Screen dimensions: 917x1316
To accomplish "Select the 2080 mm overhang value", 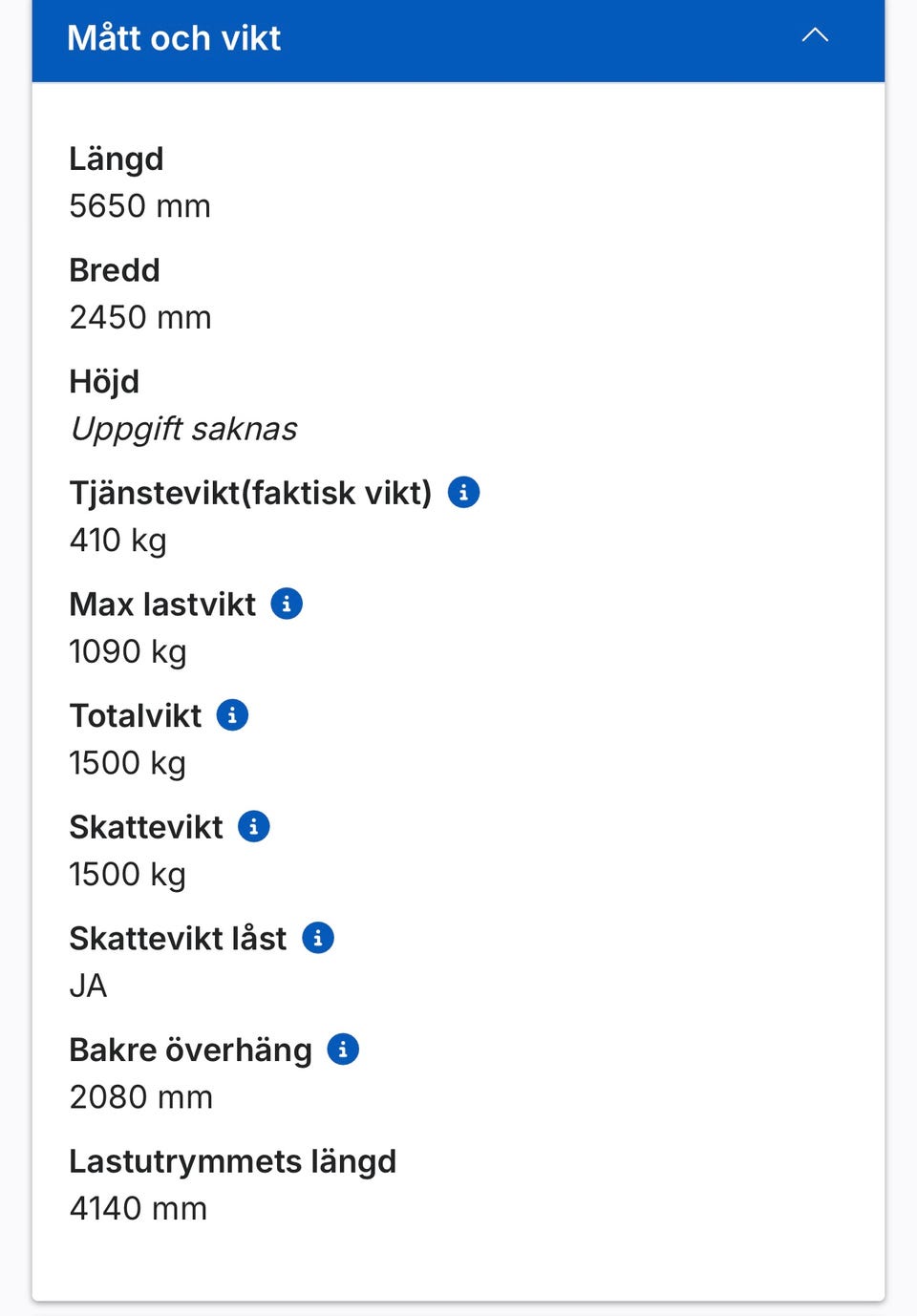I will click(x=141, y=1097).
